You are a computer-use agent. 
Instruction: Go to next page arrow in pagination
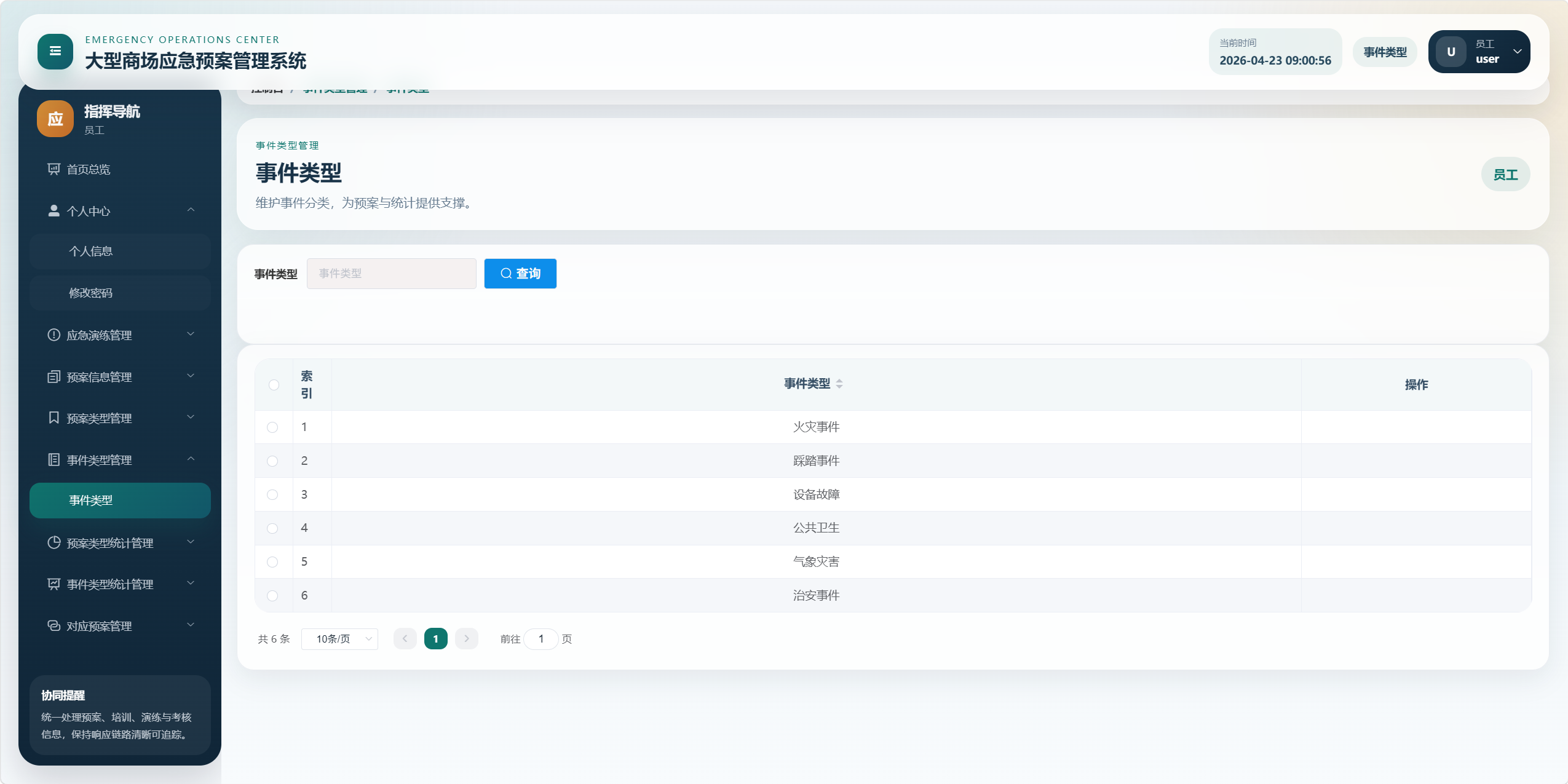pyautogui.click(x=467, y=639)
